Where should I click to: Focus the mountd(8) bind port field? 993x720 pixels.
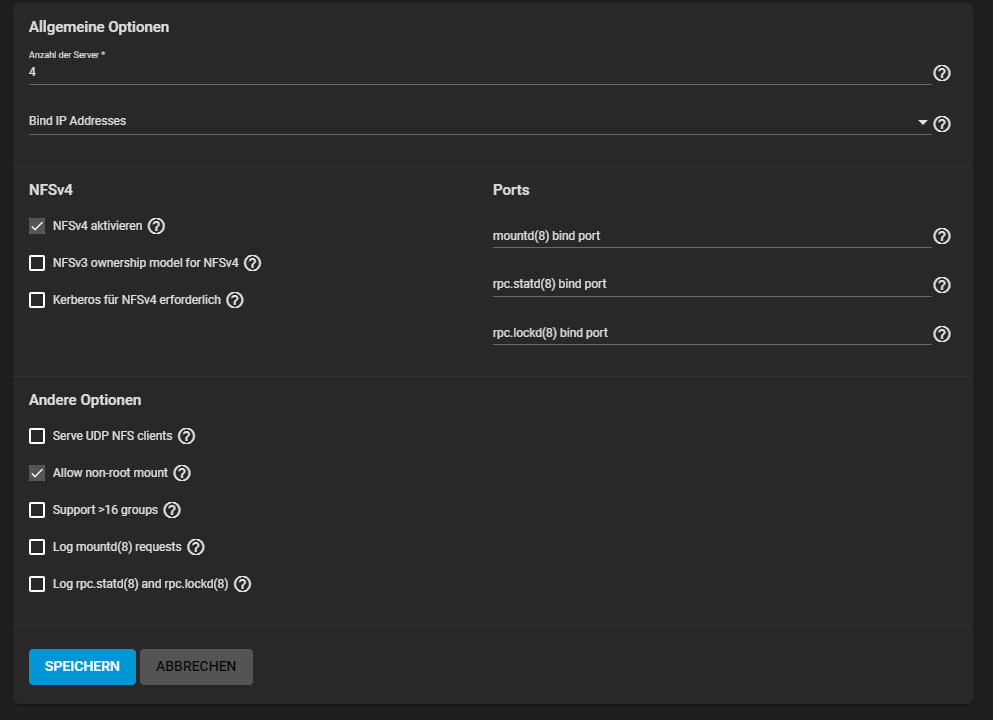(x=710, y=237)
